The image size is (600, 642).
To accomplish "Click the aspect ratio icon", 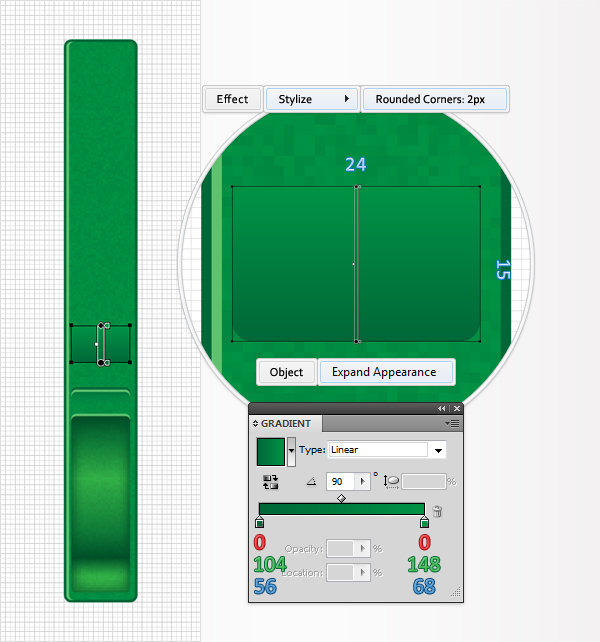I will click(391, 482).
